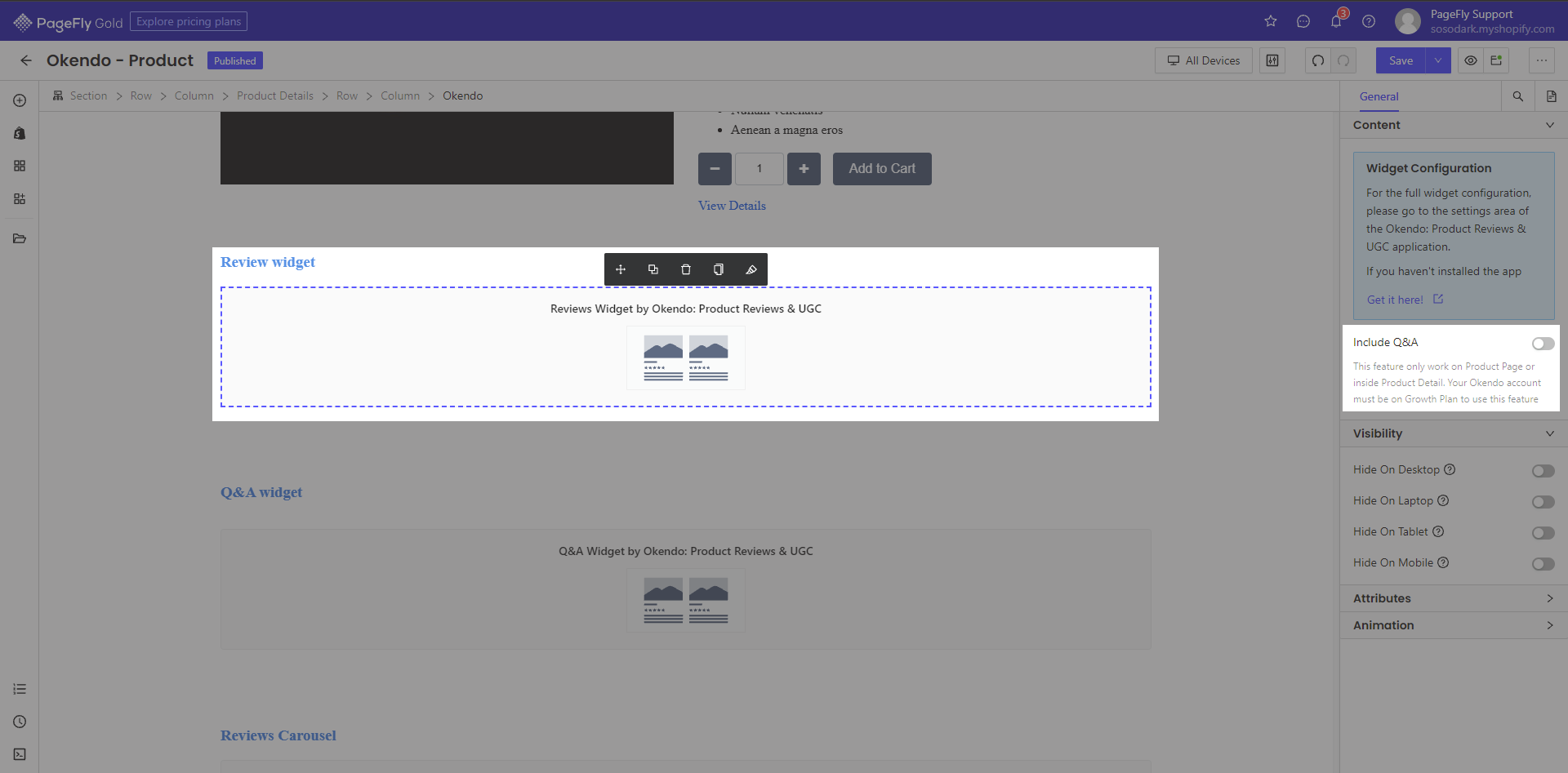Click the back arrow next to Okendo - Product
Viewport: 1568px width, 773px height.
[x=26, y=60]
